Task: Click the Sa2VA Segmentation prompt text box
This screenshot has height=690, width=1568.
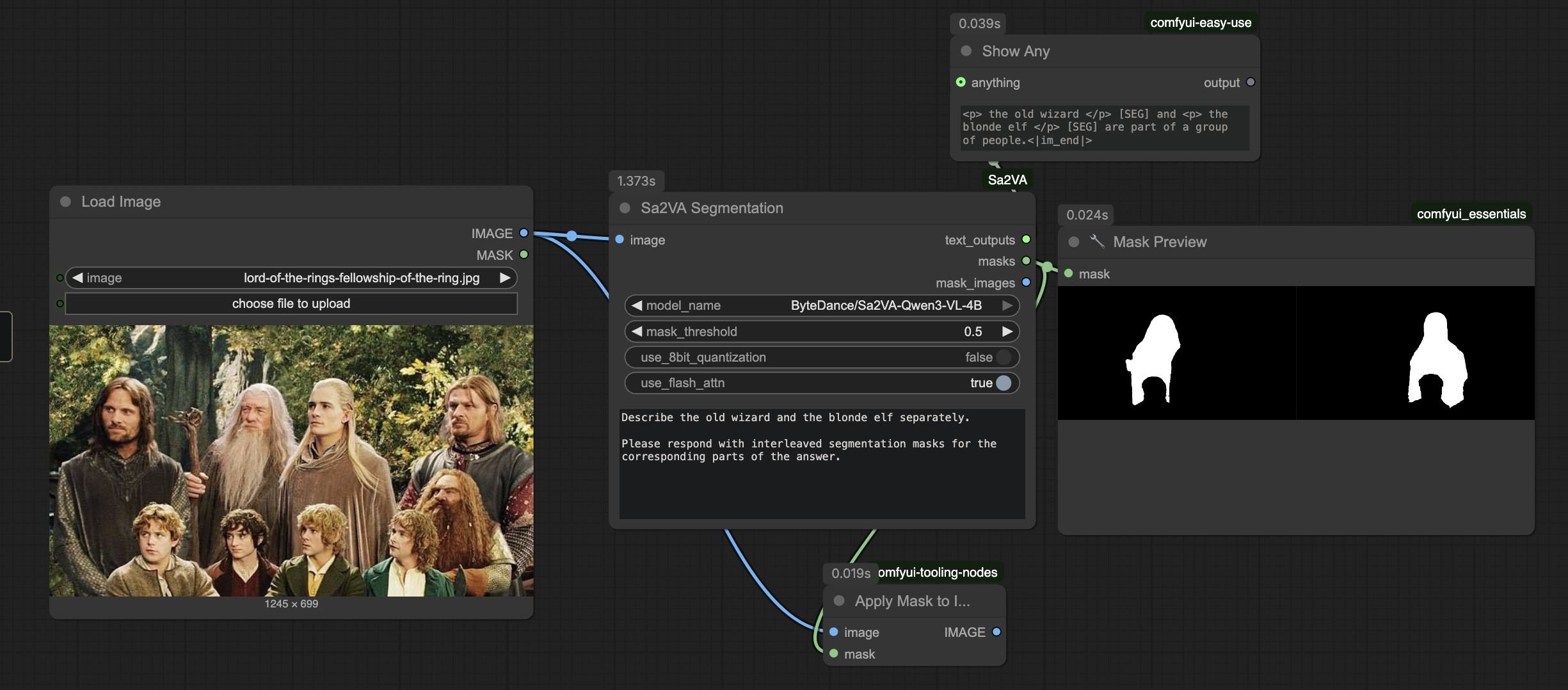Action: pos(822,463)
